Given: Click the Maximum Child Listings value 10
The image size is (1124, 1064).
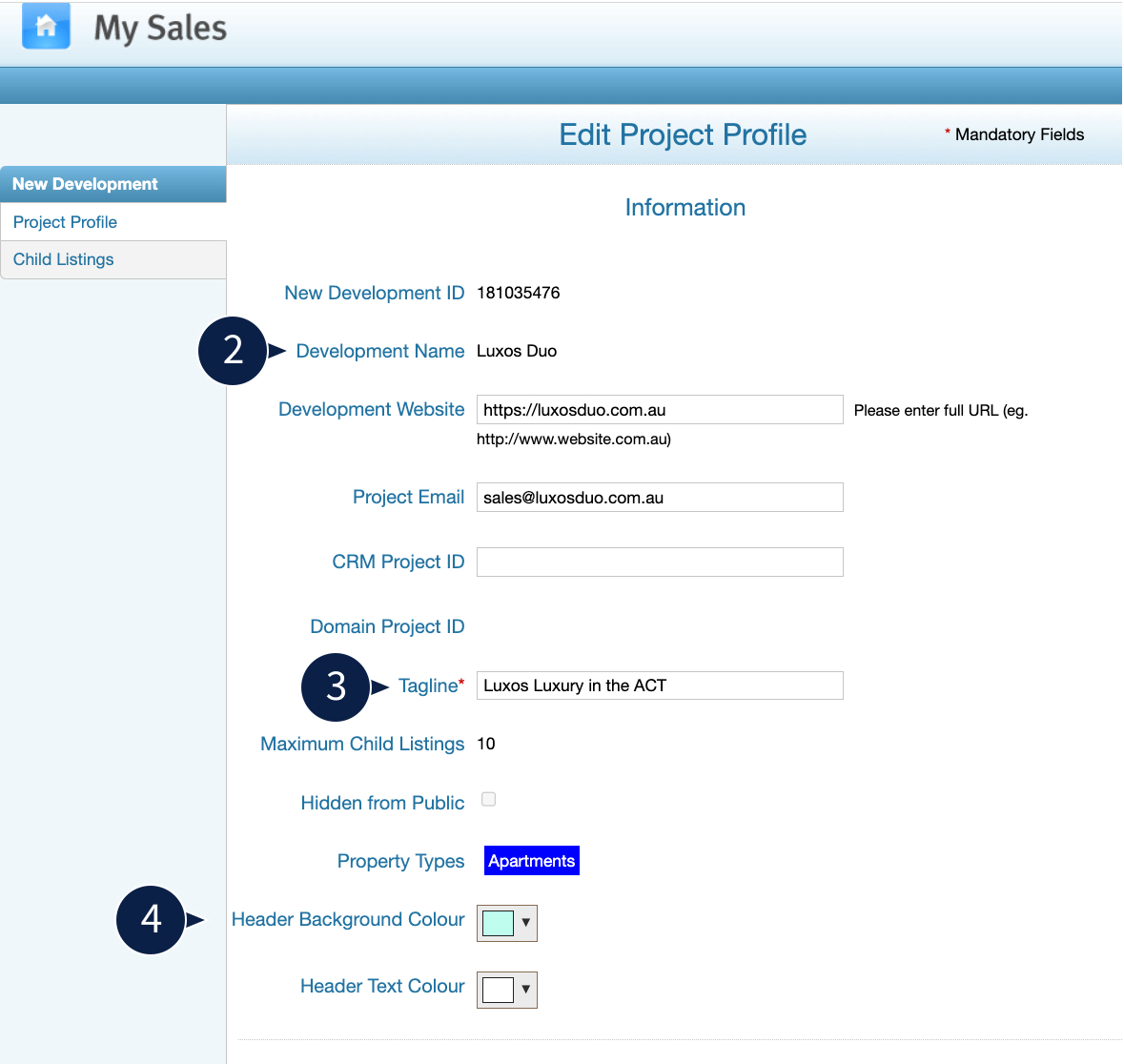Looking at the screenshot, I should 486,744.
